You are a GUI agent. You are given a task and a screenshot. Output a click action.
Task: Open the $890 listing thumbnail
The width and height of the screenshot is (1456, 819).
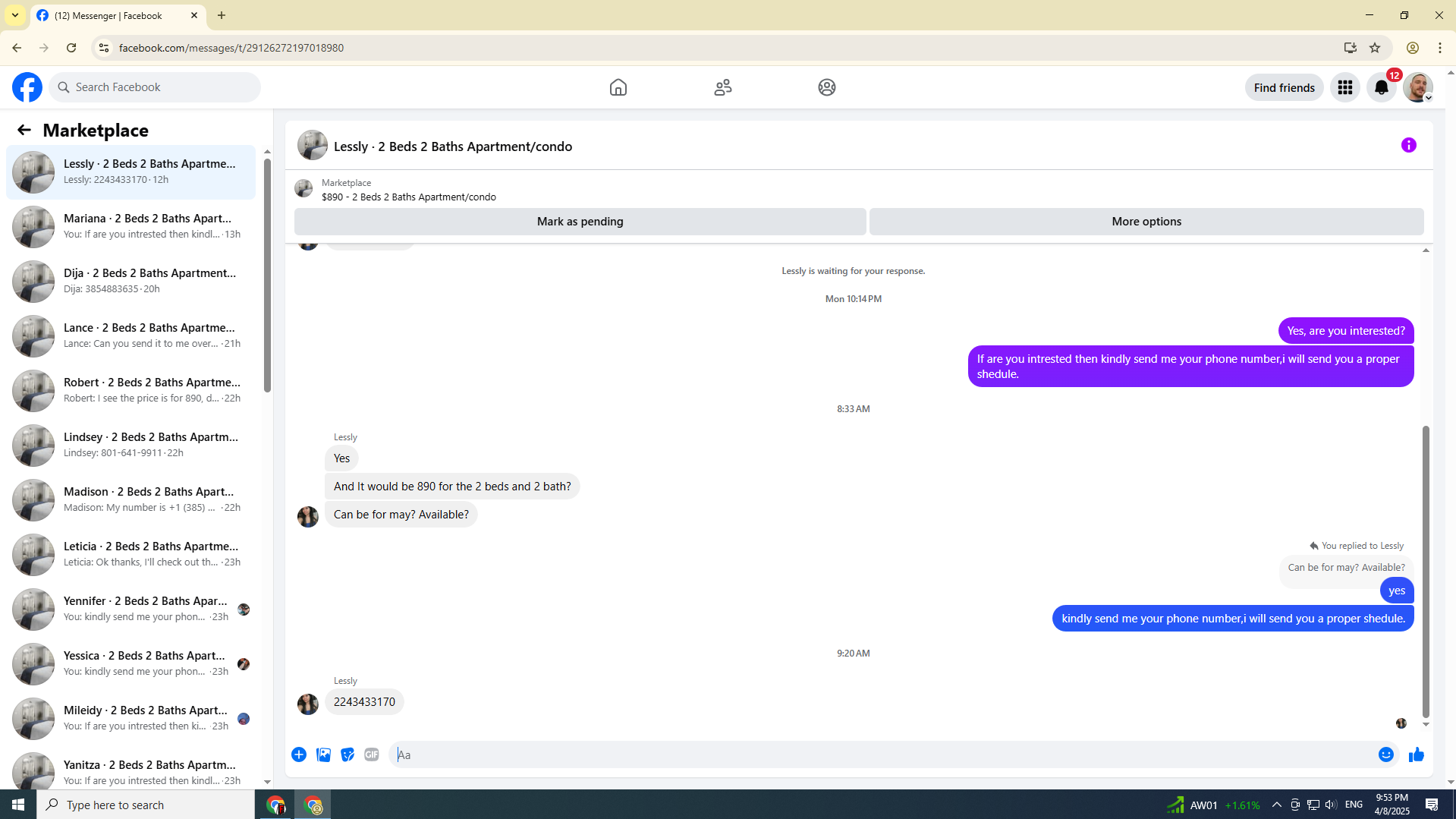(303, 188)
